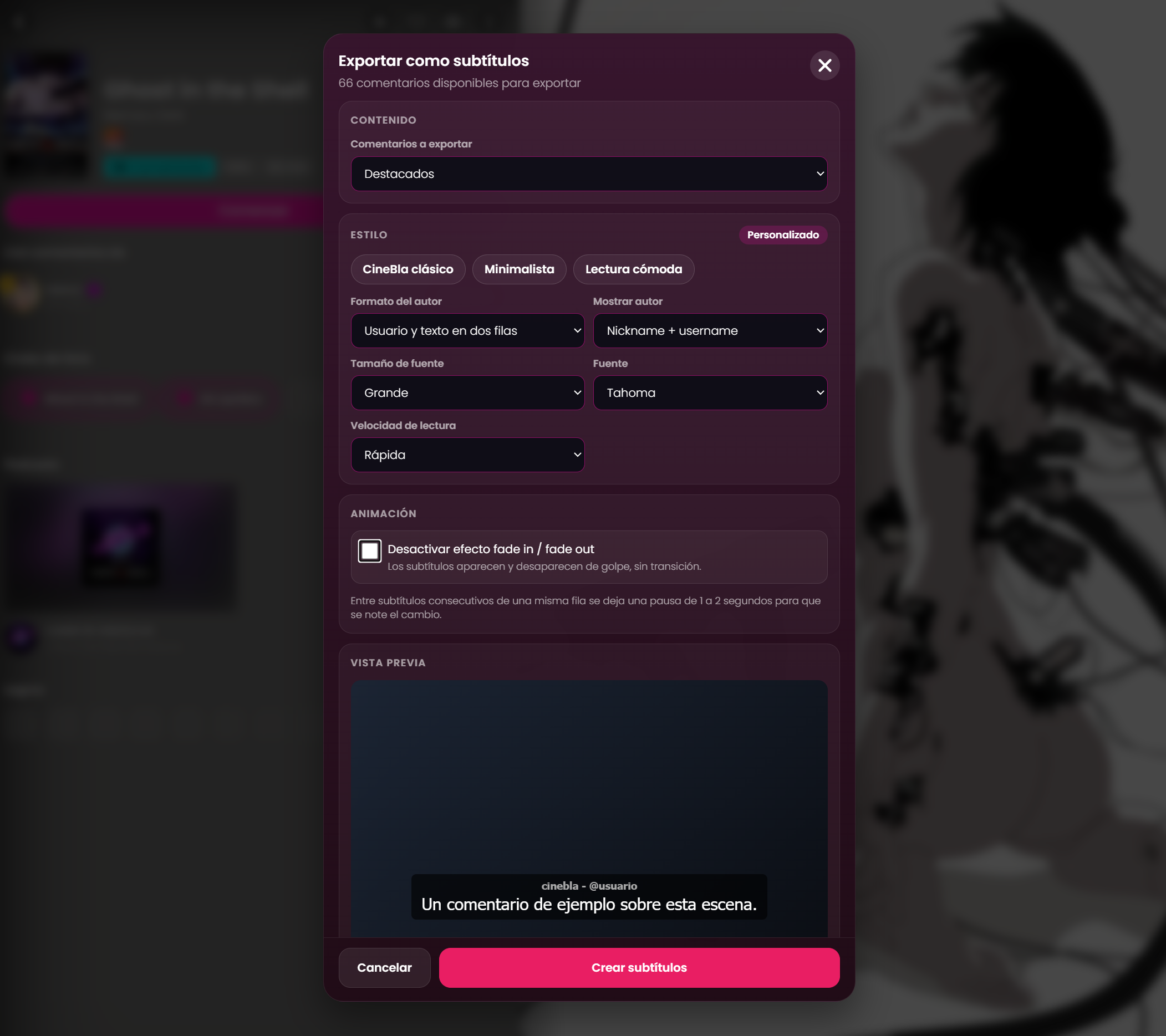Click the 'Los subtítulos aparecen y desaparecen' description

pos(544,567)
